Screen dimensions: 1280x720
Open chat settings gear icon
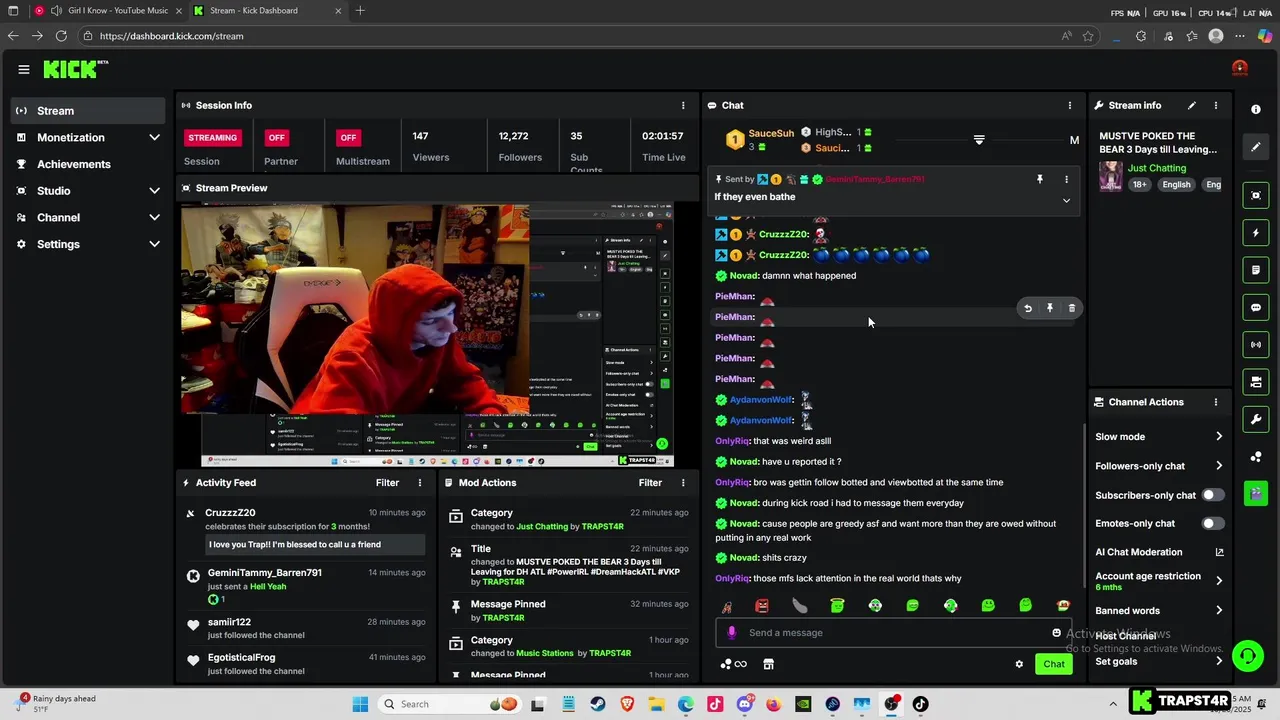1019,664
